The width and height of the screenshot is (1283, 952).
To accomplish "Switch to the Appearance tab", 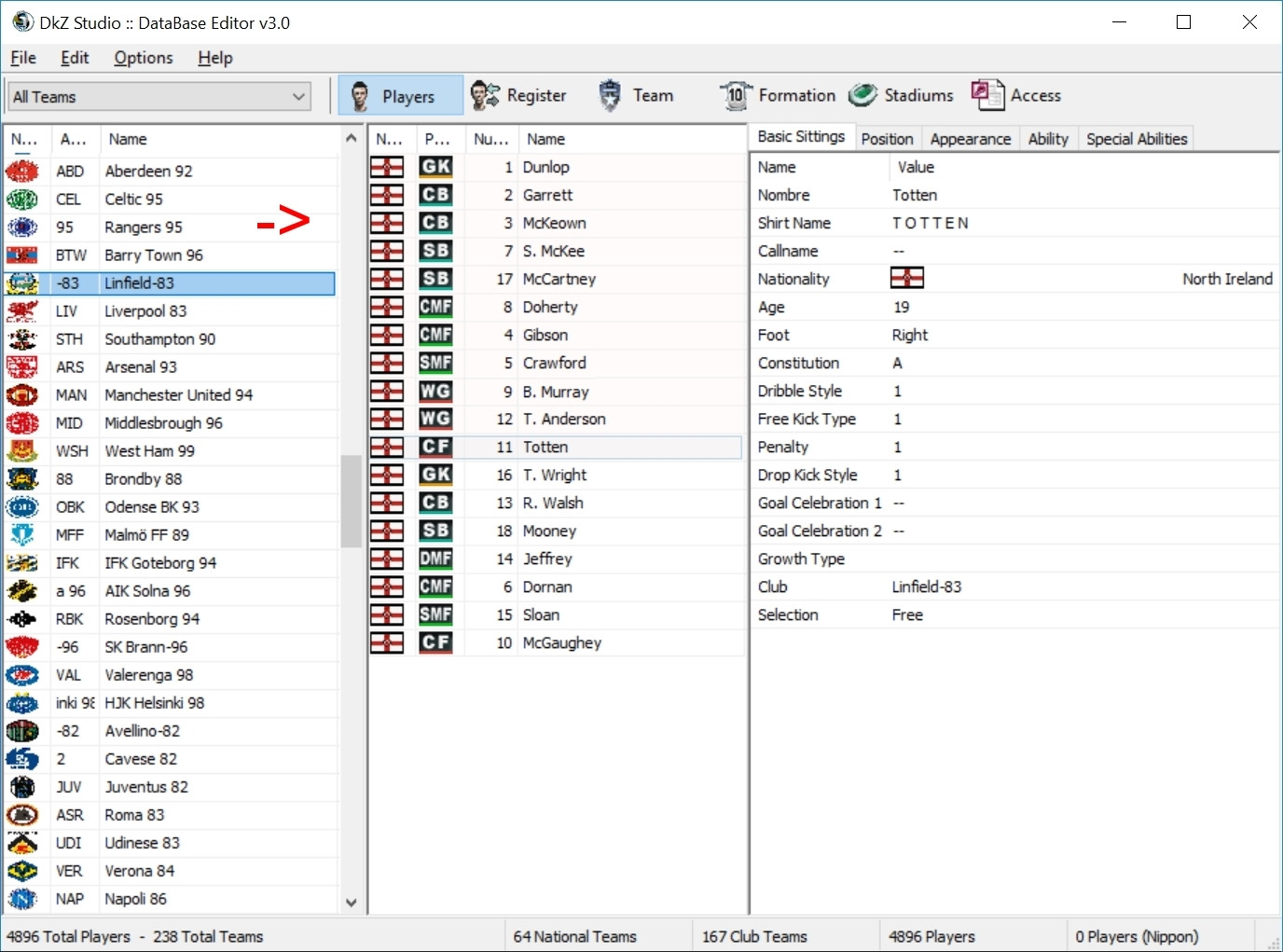I will point(970,139).
